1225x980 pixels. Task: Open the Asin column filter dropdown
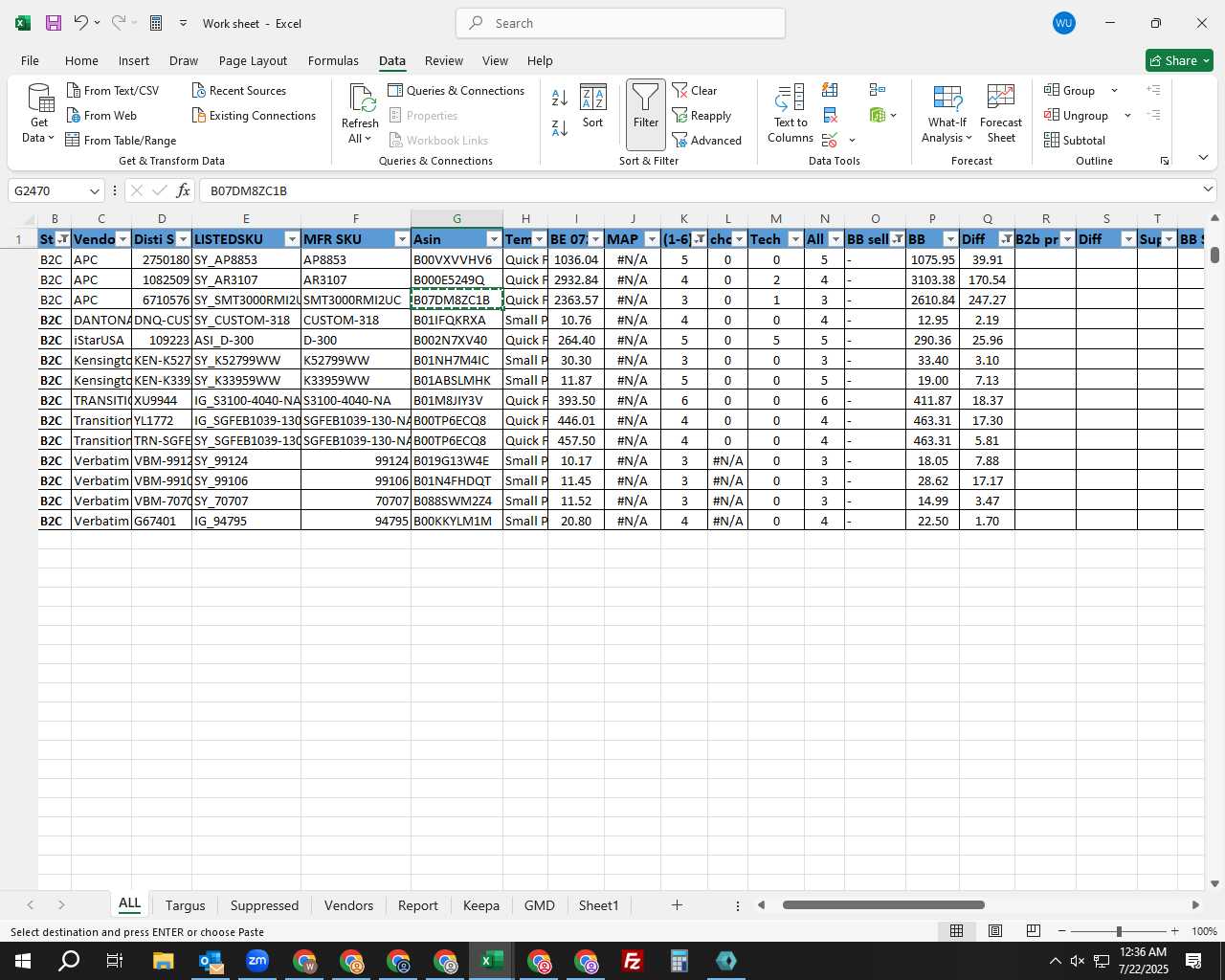[494, 239]
